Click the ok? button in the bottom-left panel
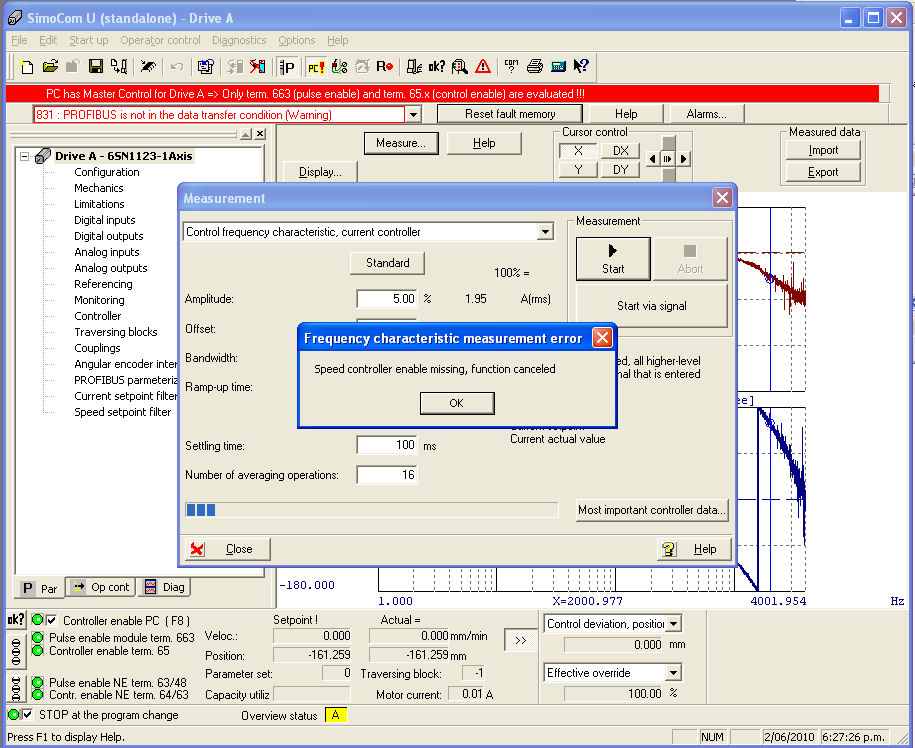915x748 pixels. tap(16, 620)
